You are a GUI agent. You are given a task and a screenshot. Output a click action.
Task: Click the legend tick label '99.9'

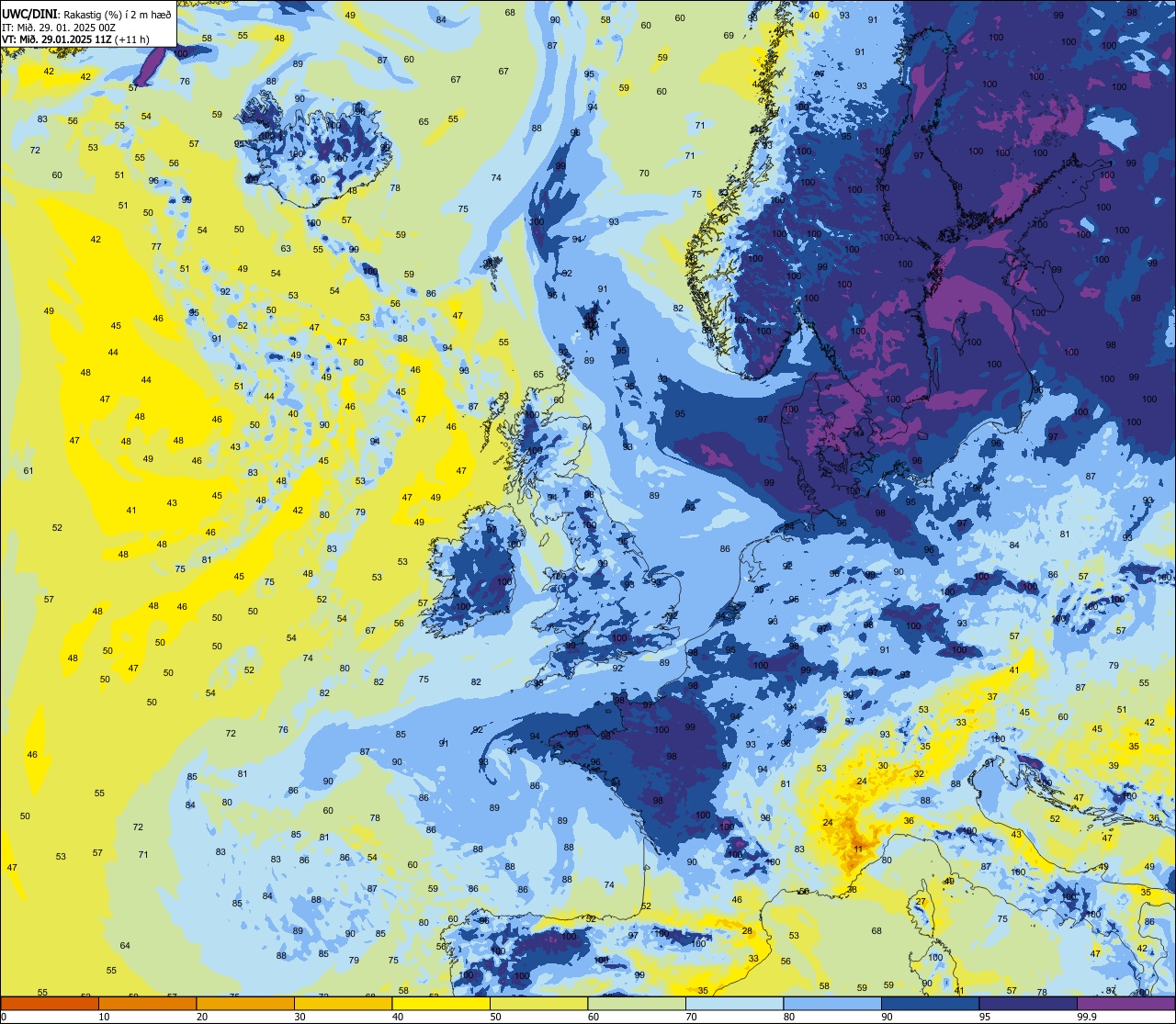point(1088,1017)
